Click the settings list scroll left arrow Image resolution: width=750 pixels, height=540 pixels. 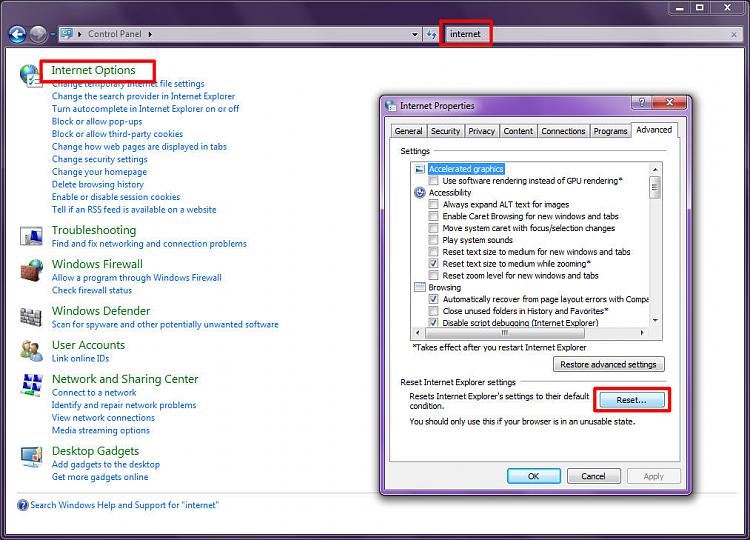click(418, 332)
